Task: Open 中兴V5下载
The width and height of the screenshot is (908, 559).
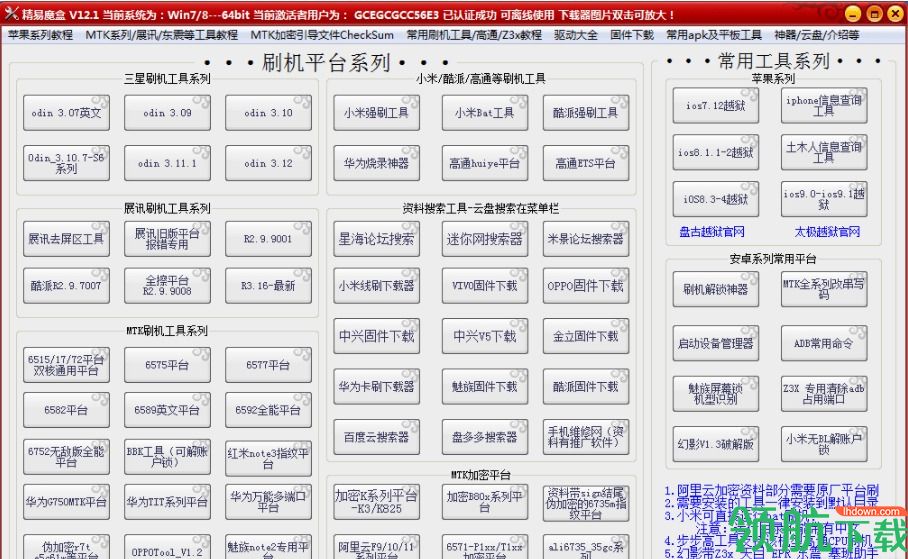Action: point(485,336)
